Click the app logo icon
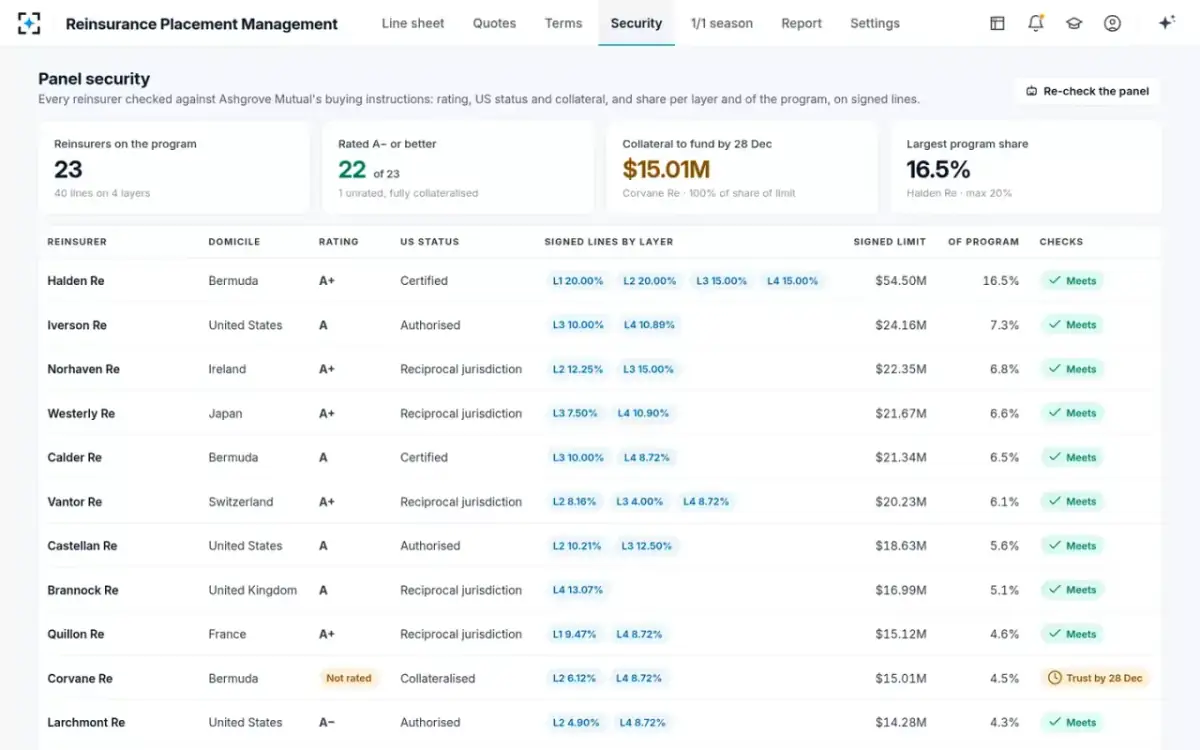This screenshot has width=1200, height=750. [x=30, y=23]
